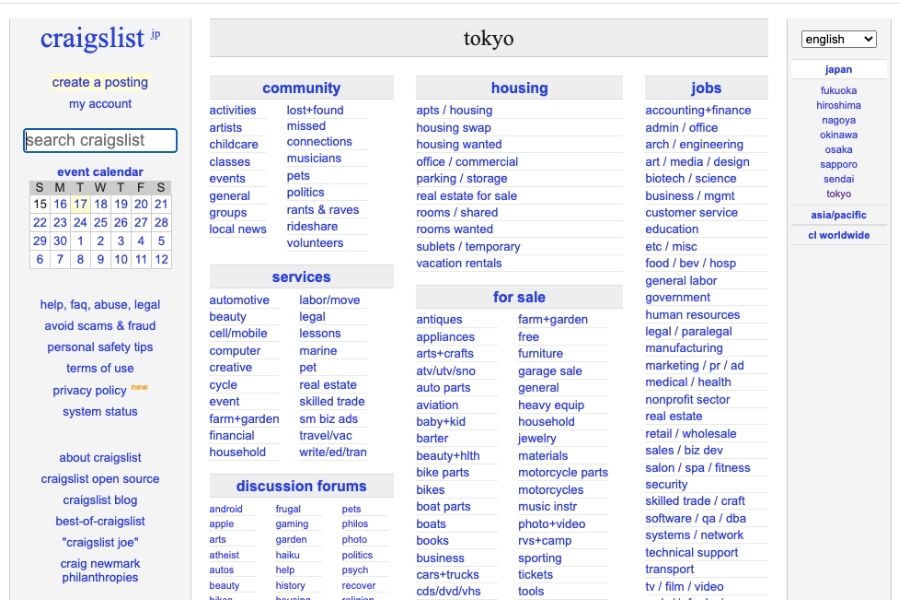Open the discussion forums section header
This screenshot has width=900, height=600.
[301, 486]
